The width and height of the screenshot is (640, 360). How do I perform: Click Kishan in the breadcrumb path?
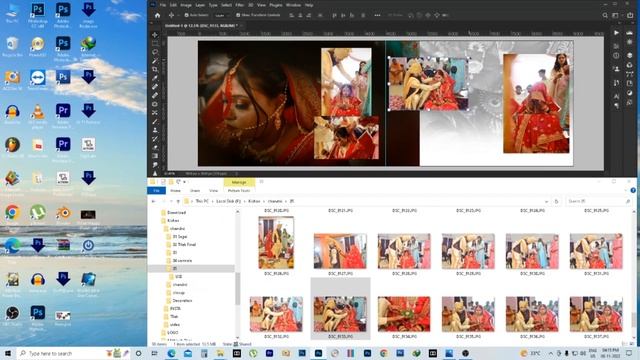pyautogui.click(x=254, y=201)
